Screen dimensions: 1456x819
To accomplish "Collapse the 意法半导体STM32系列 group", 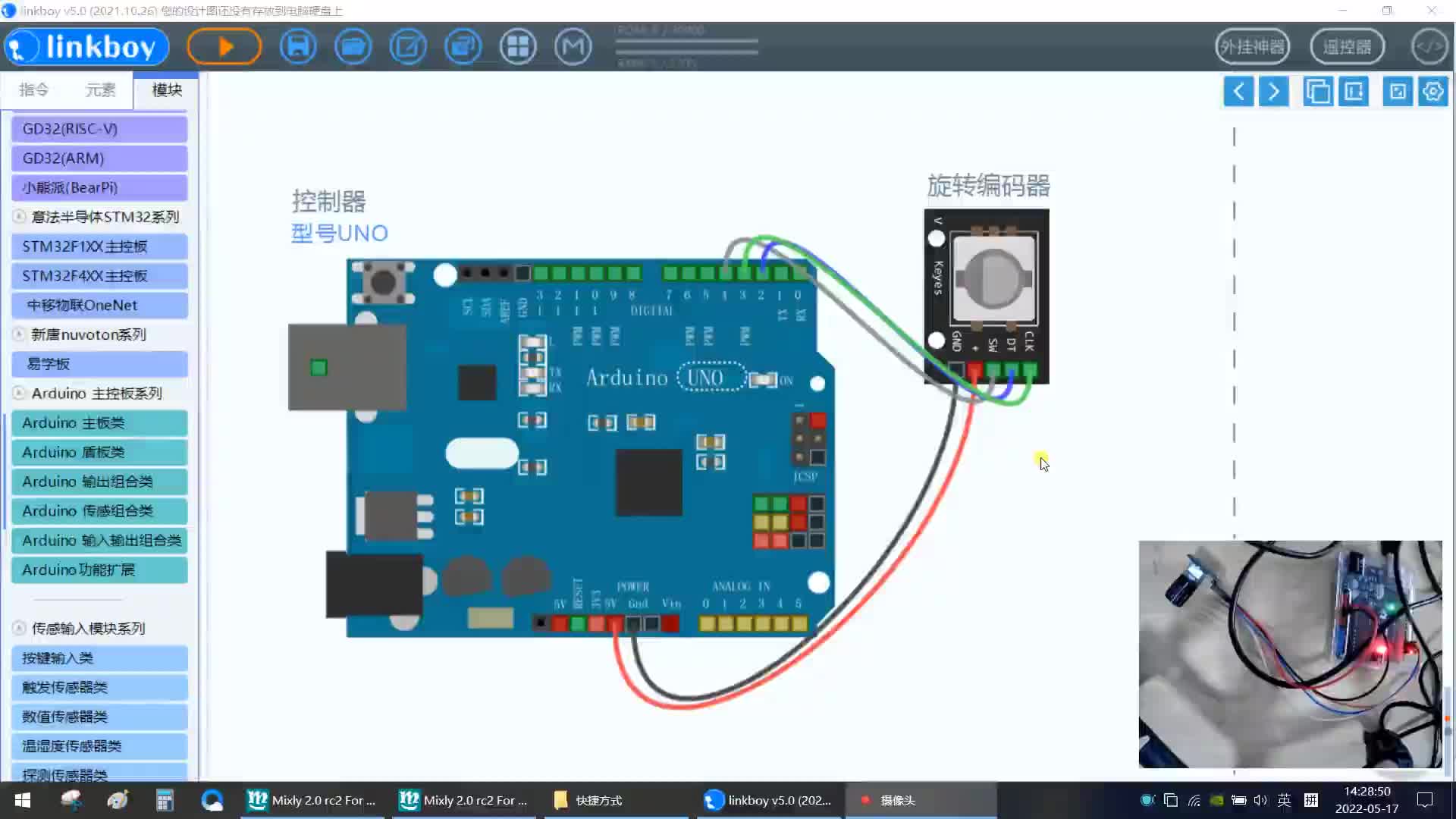I will pos(19,217).
